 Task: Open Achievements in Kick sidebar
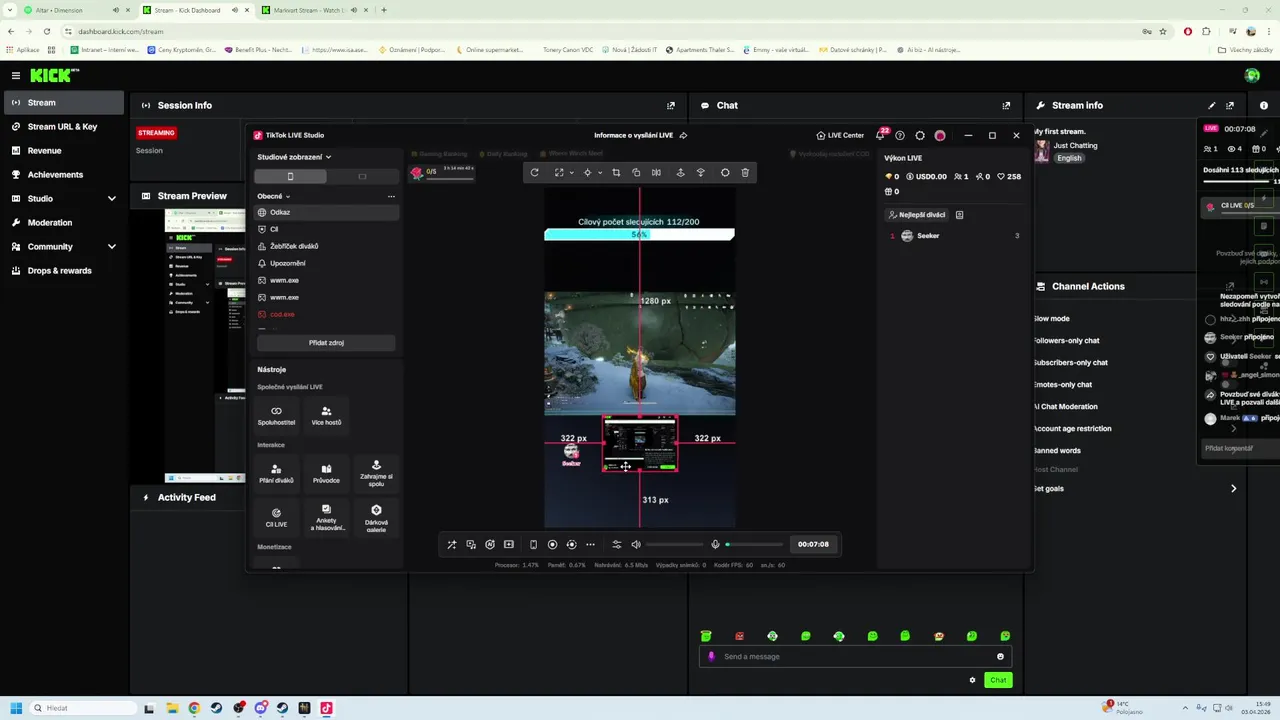[62, 175]
